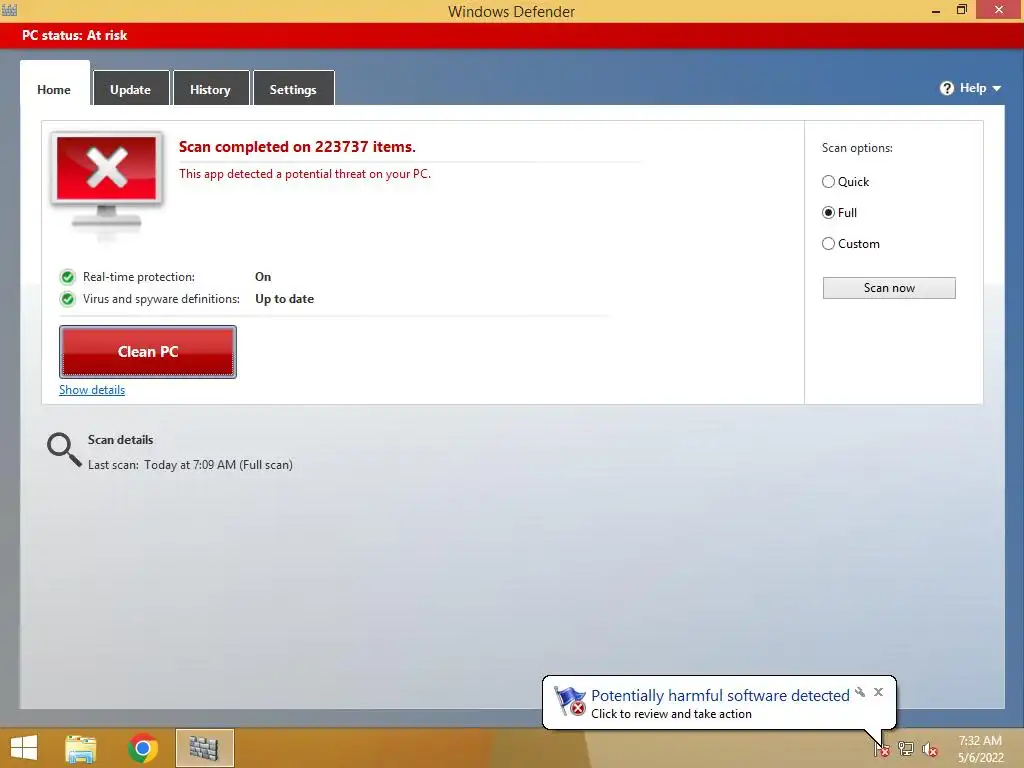This screenshot has height=768, width=1024.
Task: Click the muted volume tray icon
Action: click(x=929, y=749)
